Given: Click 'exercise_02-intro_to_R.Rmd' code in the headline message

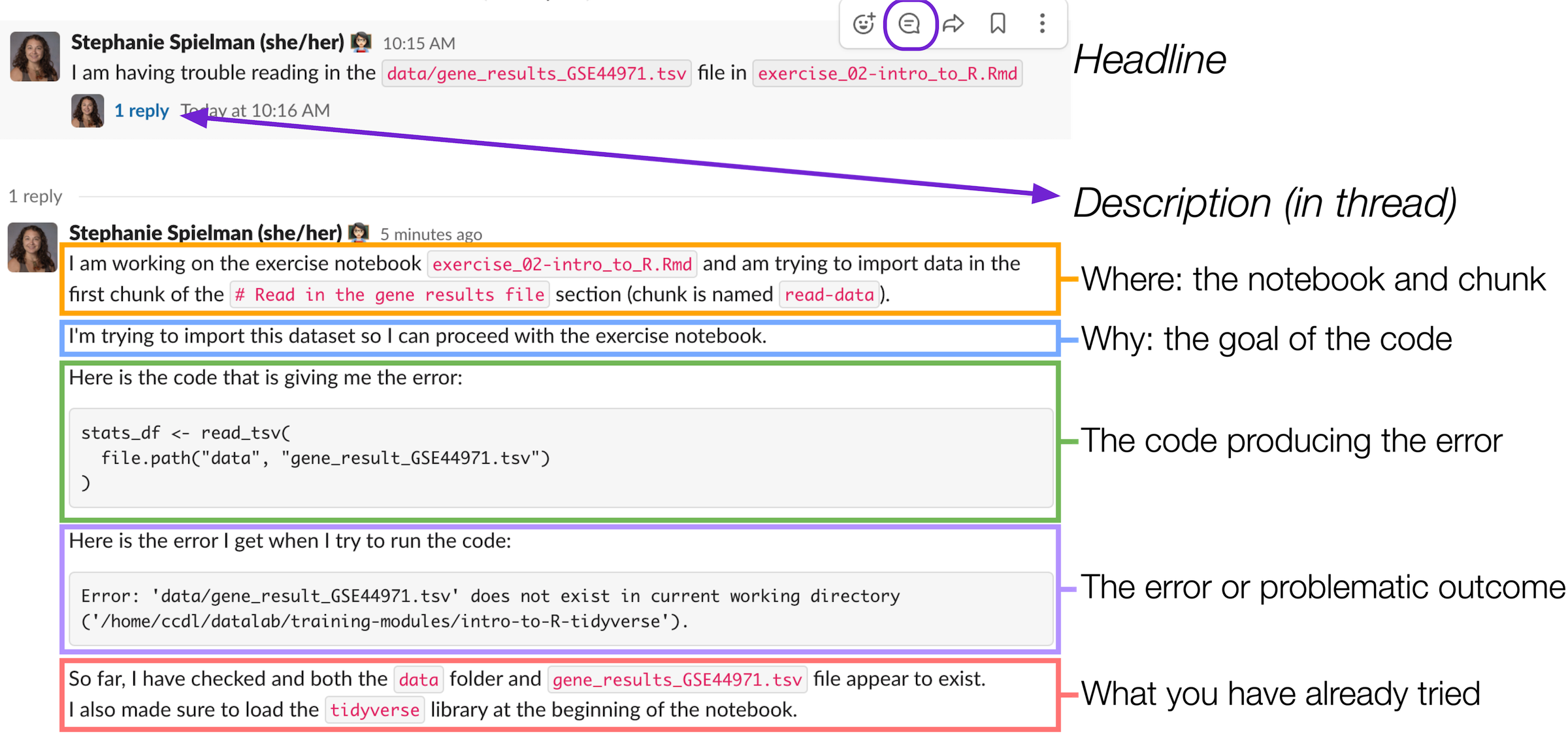Looking at the screenshot, I should (887, 73).
